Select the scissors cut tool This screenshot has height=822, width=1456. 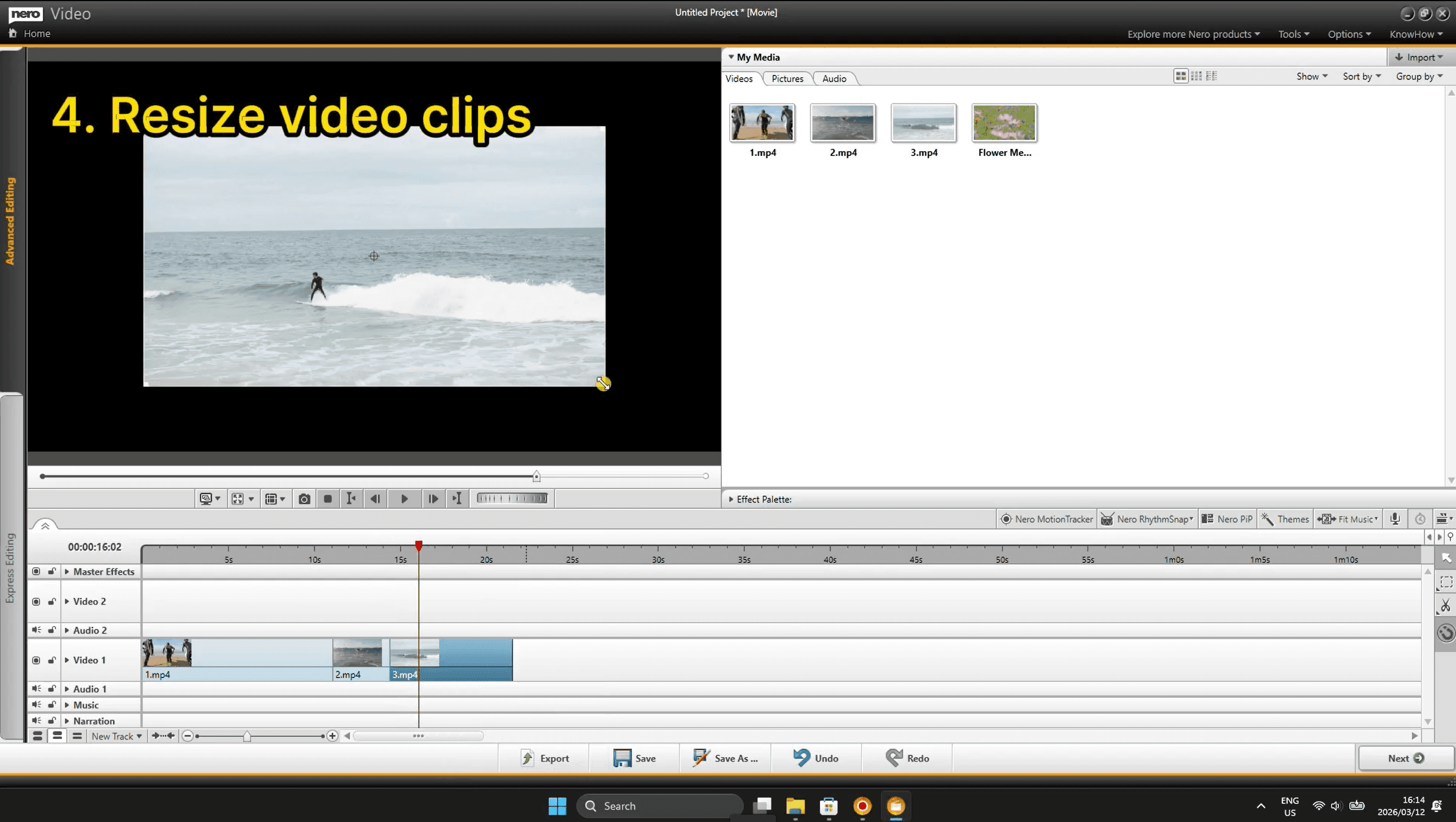tap(1445, 605)
